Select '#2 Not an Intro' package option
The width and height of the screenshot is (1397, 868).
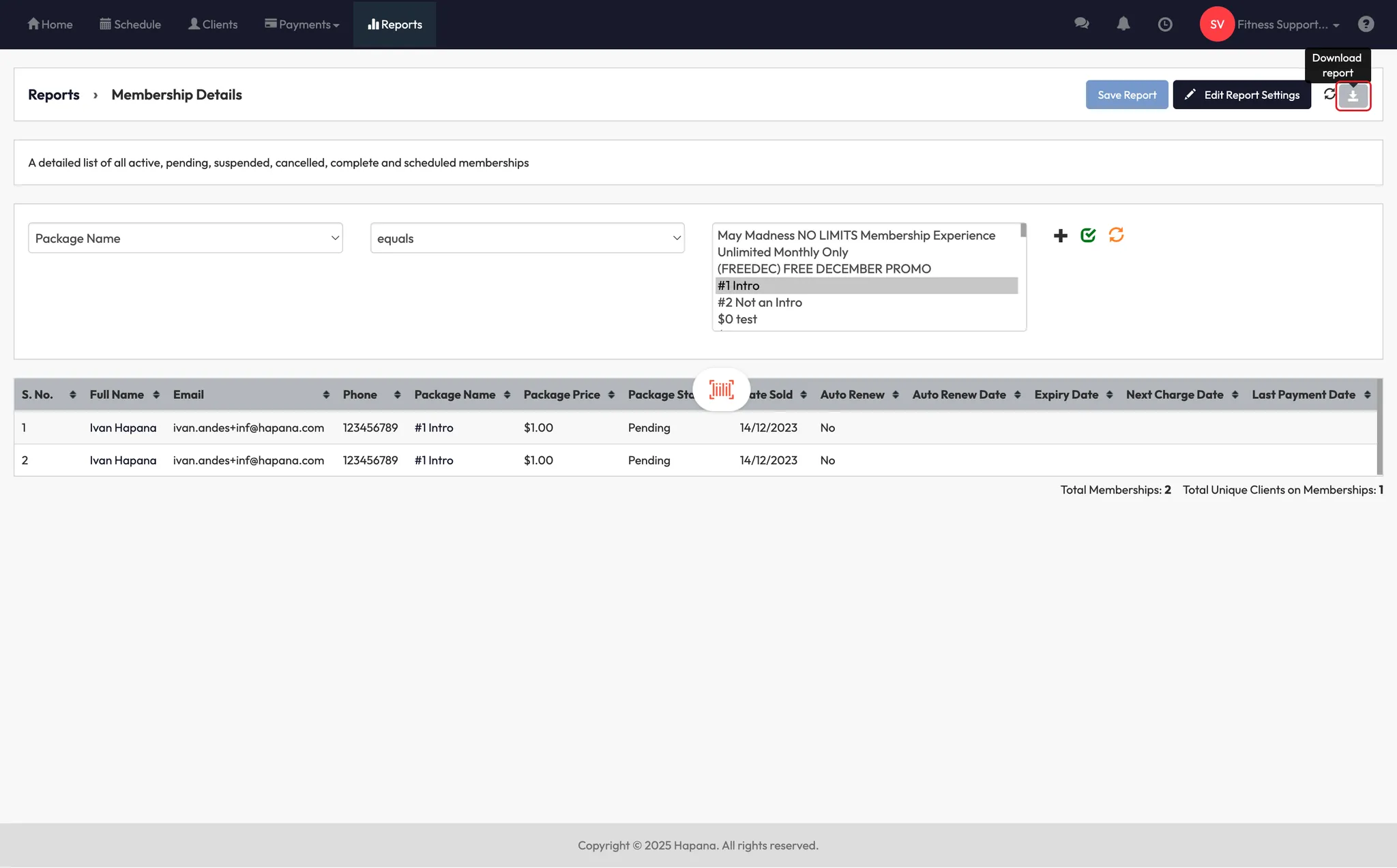(x=759, y=302)
